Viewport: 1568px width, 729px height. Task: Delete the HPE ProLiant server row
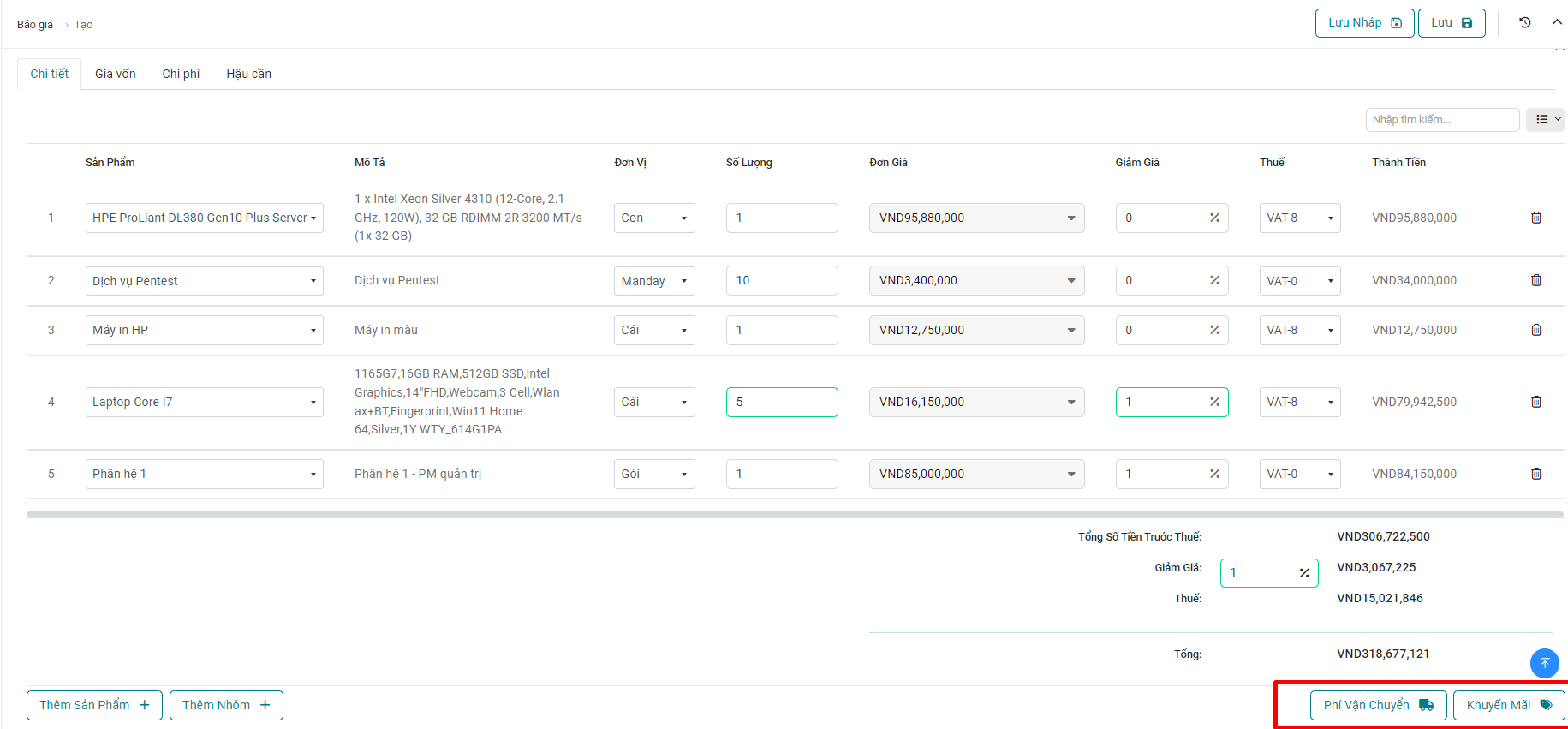tap(1535, 218)
